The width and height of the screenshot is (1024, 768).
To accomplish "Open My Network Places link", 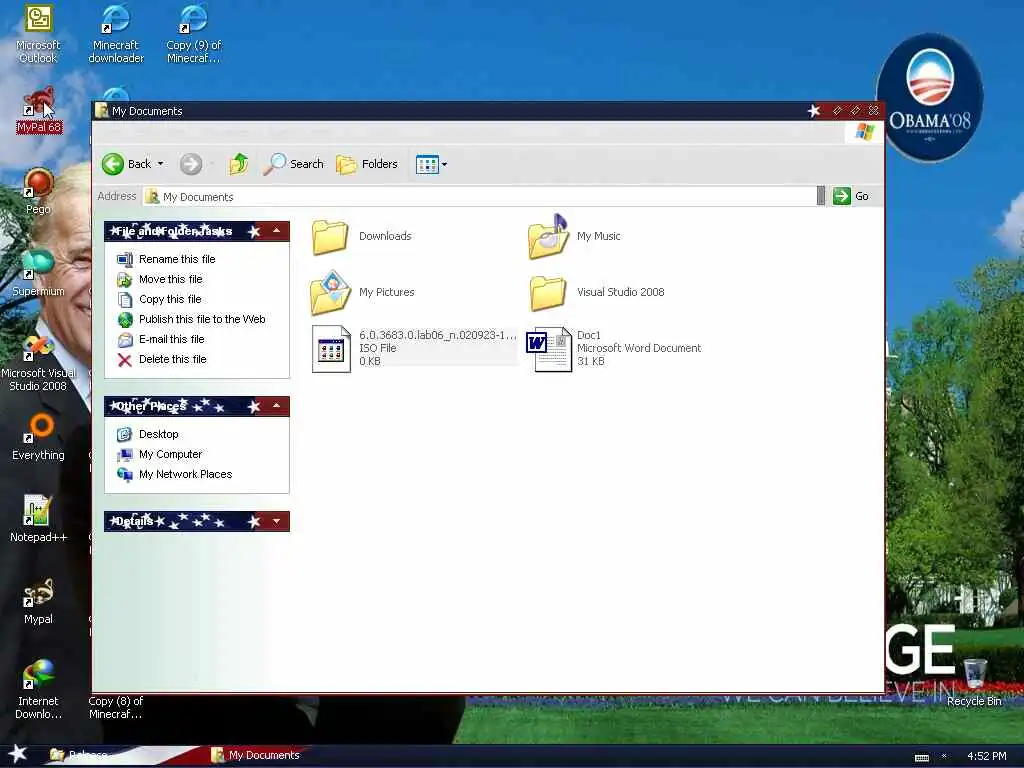I will pos(185,475).
